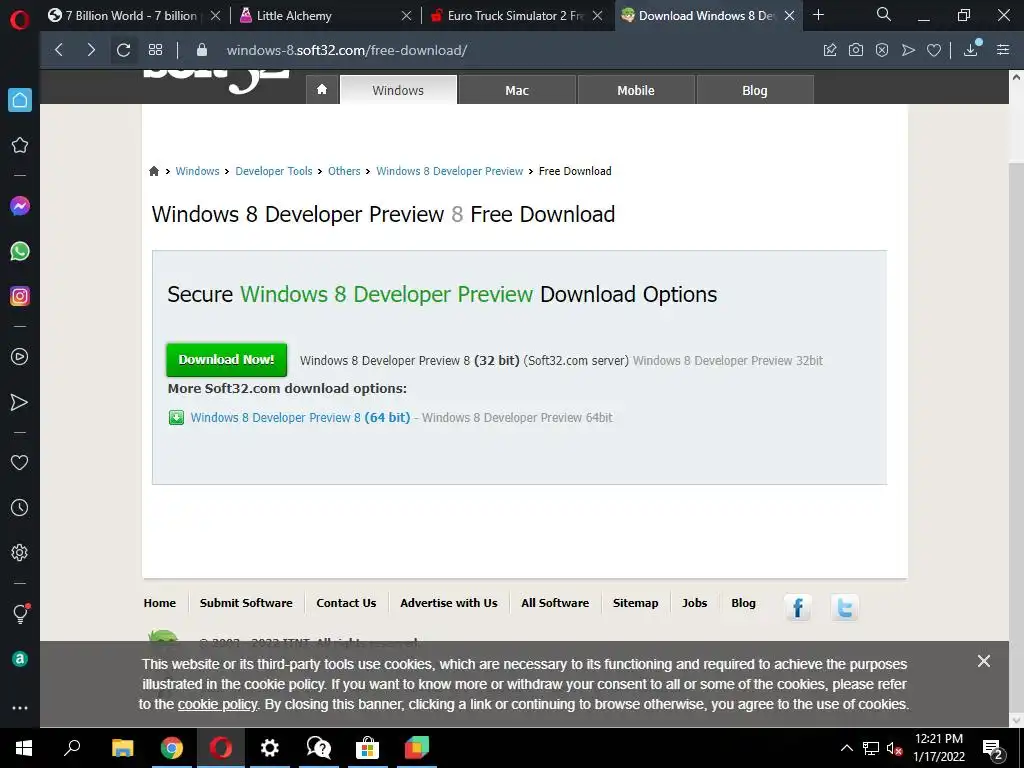Open bookmarks star in sidebar

(x=20, y=145)
